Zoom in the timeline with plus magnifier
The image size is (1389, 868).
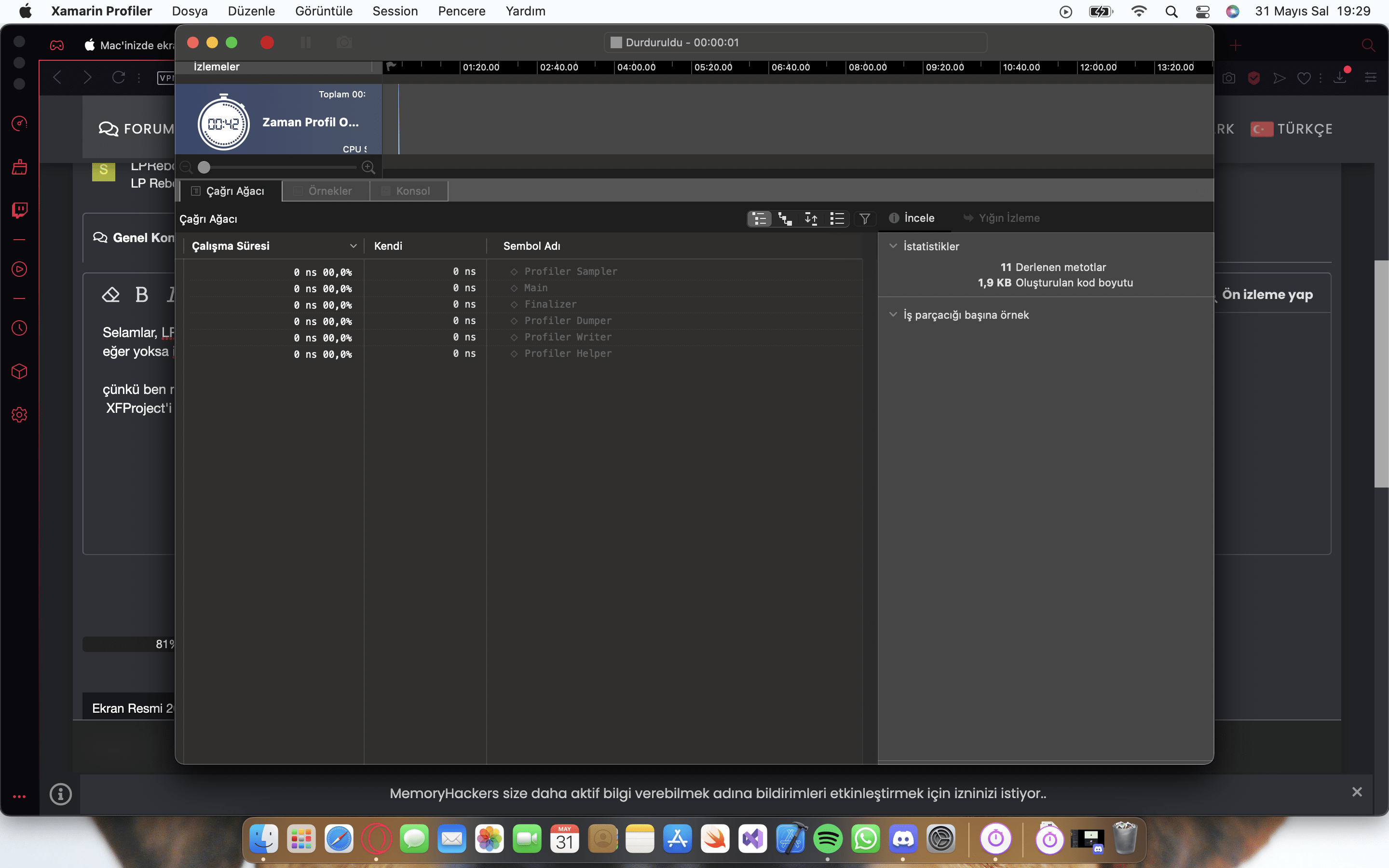(368, 167)
